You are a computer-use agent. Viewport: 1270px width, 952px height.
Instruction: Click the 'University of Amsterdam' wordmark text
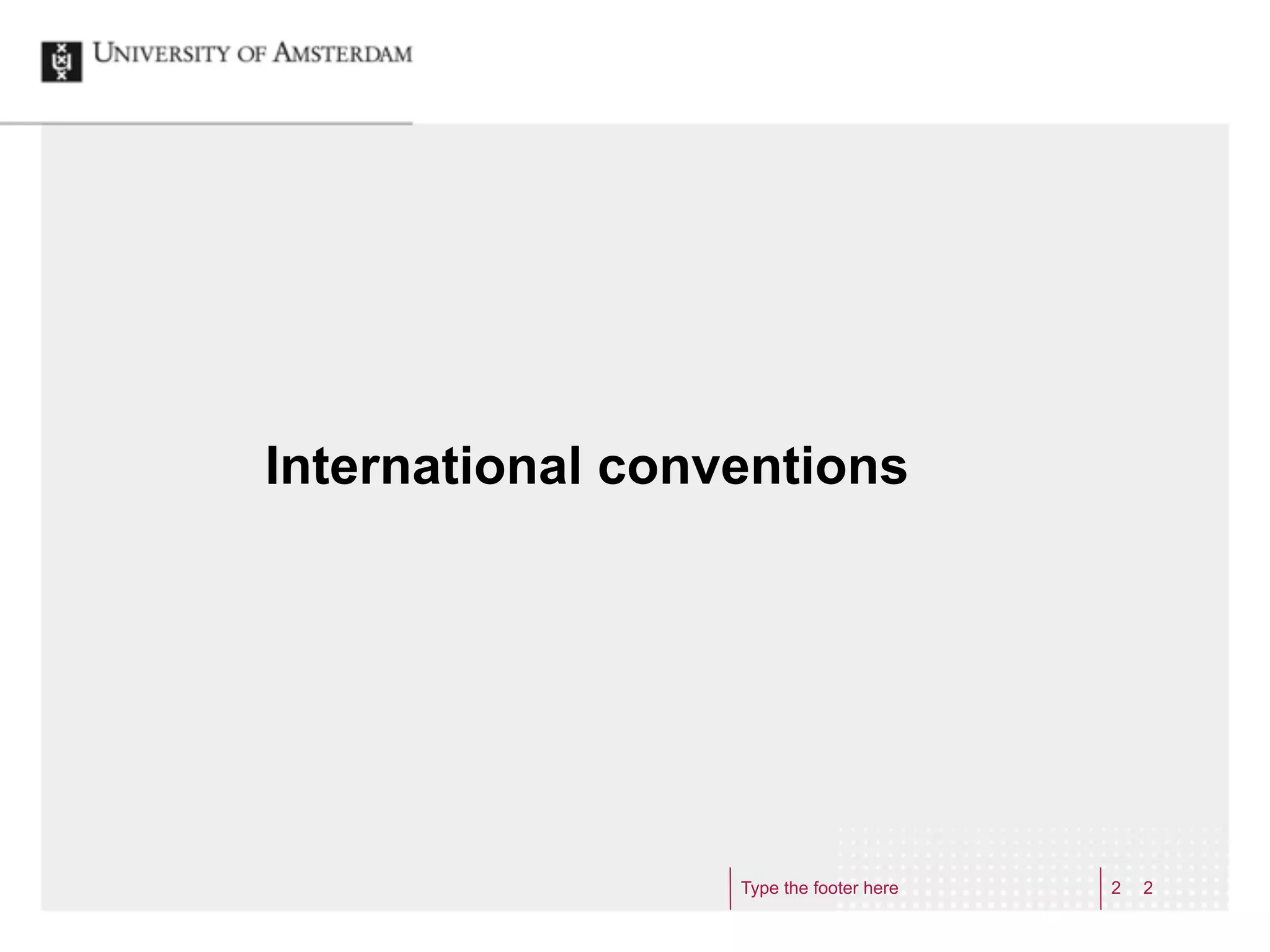[x=252, y=54]
